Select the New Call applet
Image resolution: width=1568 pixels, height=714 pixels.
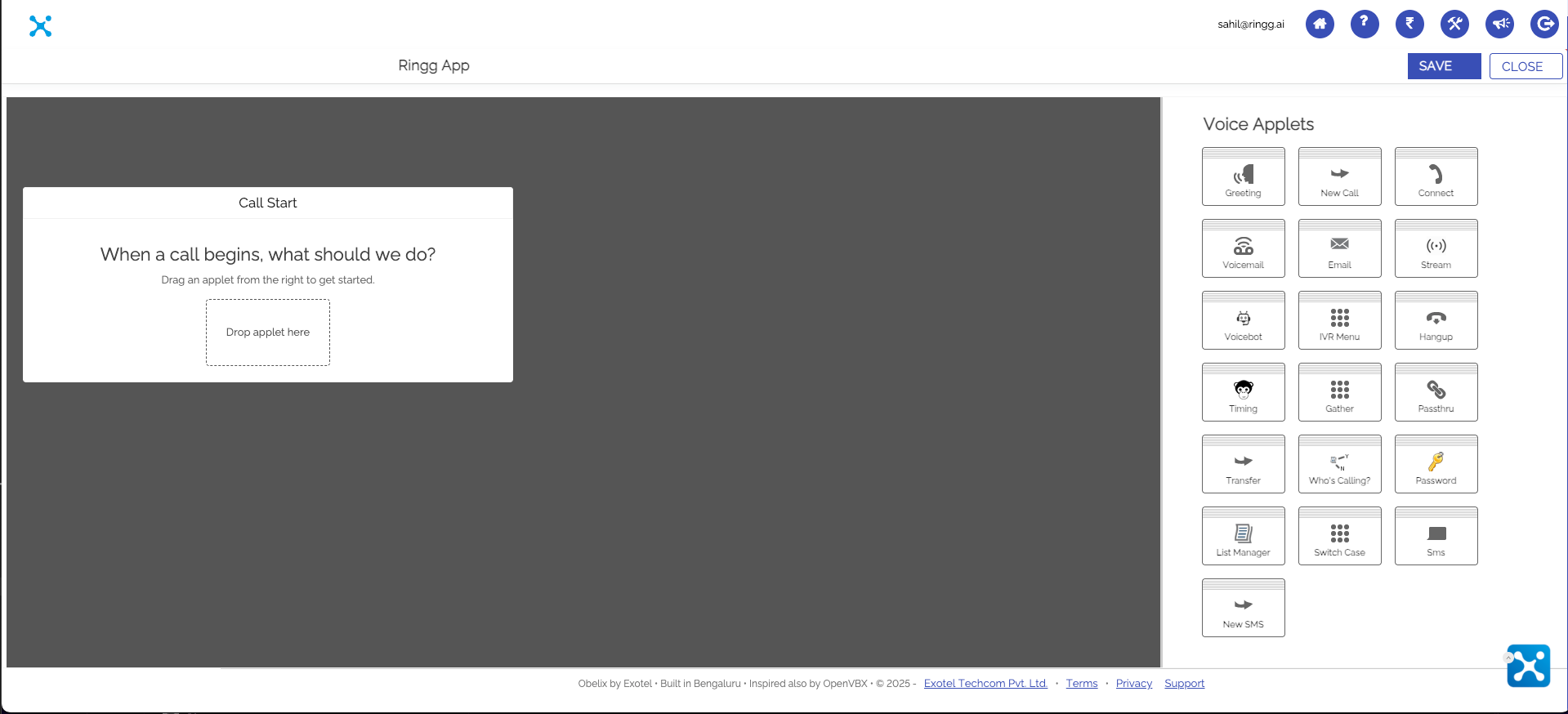coord(1339,176)
